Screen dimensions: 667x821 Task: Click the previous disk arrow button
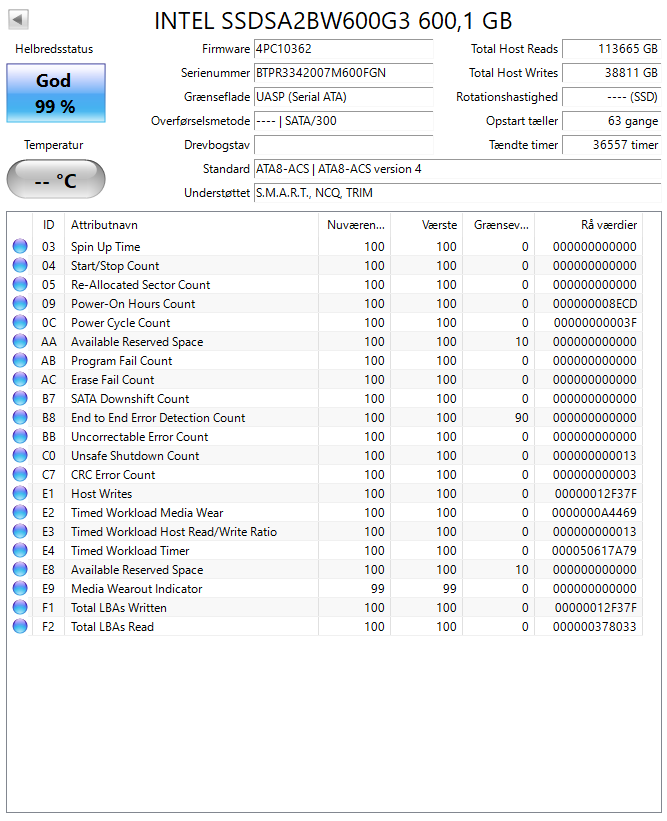pyautogui.click(x=18, y=19)
